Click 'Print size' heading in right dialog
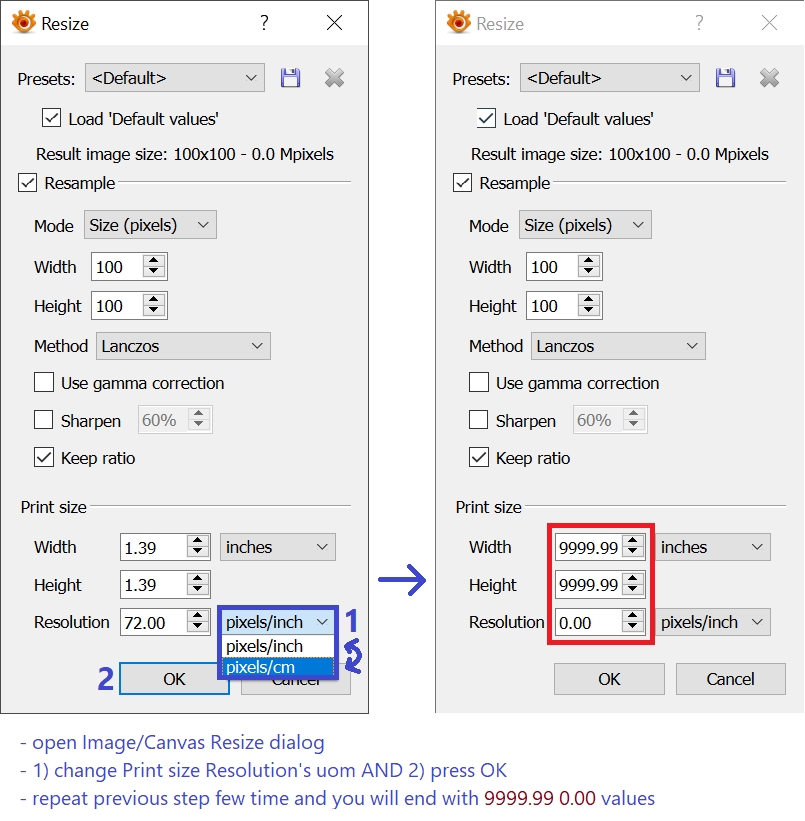This screenshot has width=805, height=821. [x=488, y=507]
